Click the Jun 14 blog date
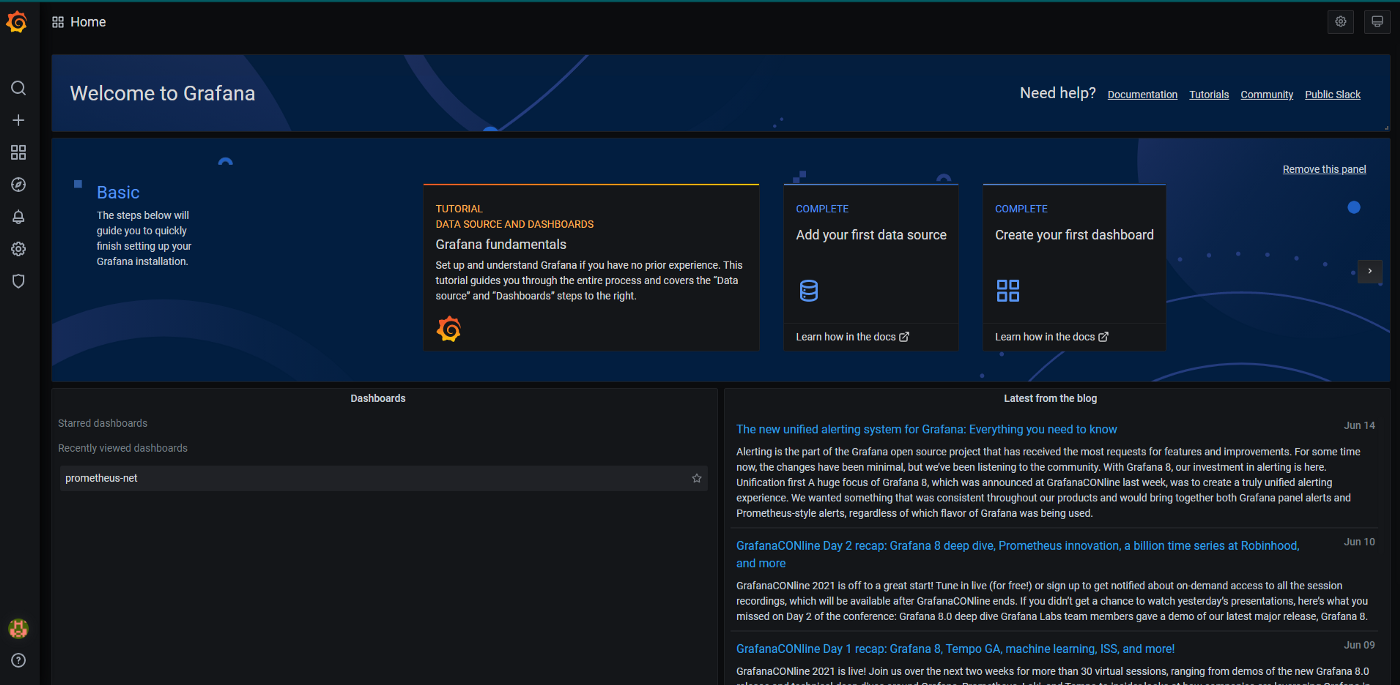 tap(1359, 425)
